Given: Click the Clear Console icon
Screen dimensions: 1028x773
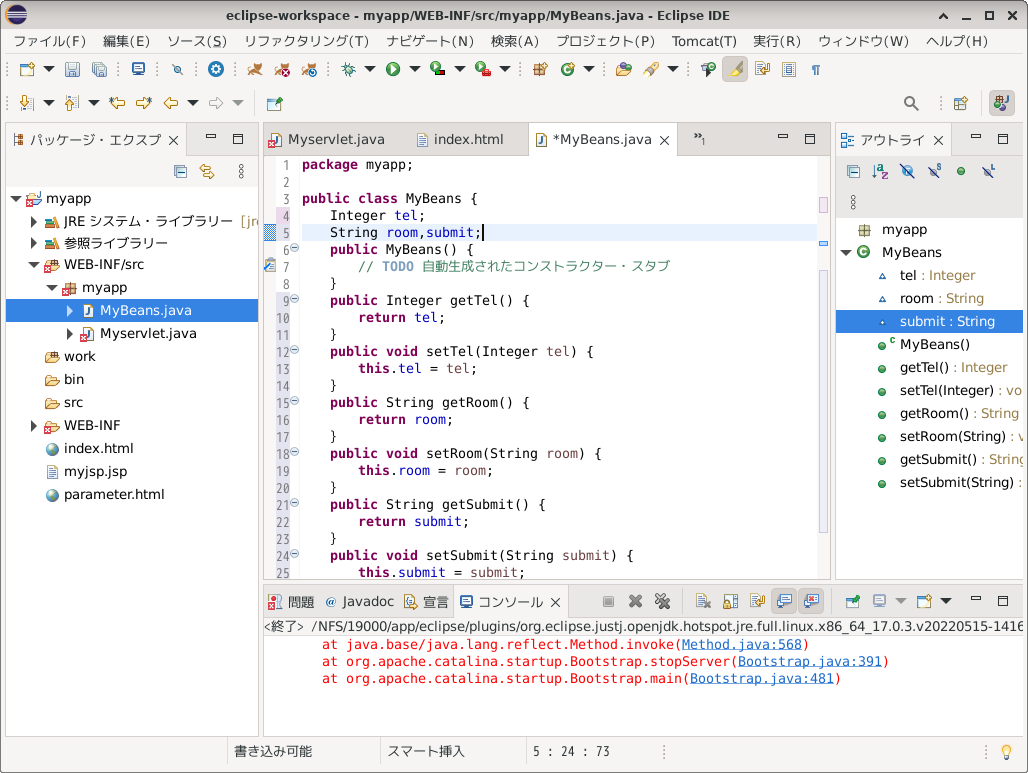Looking at the screenshot, I should (x=703, y=601).
